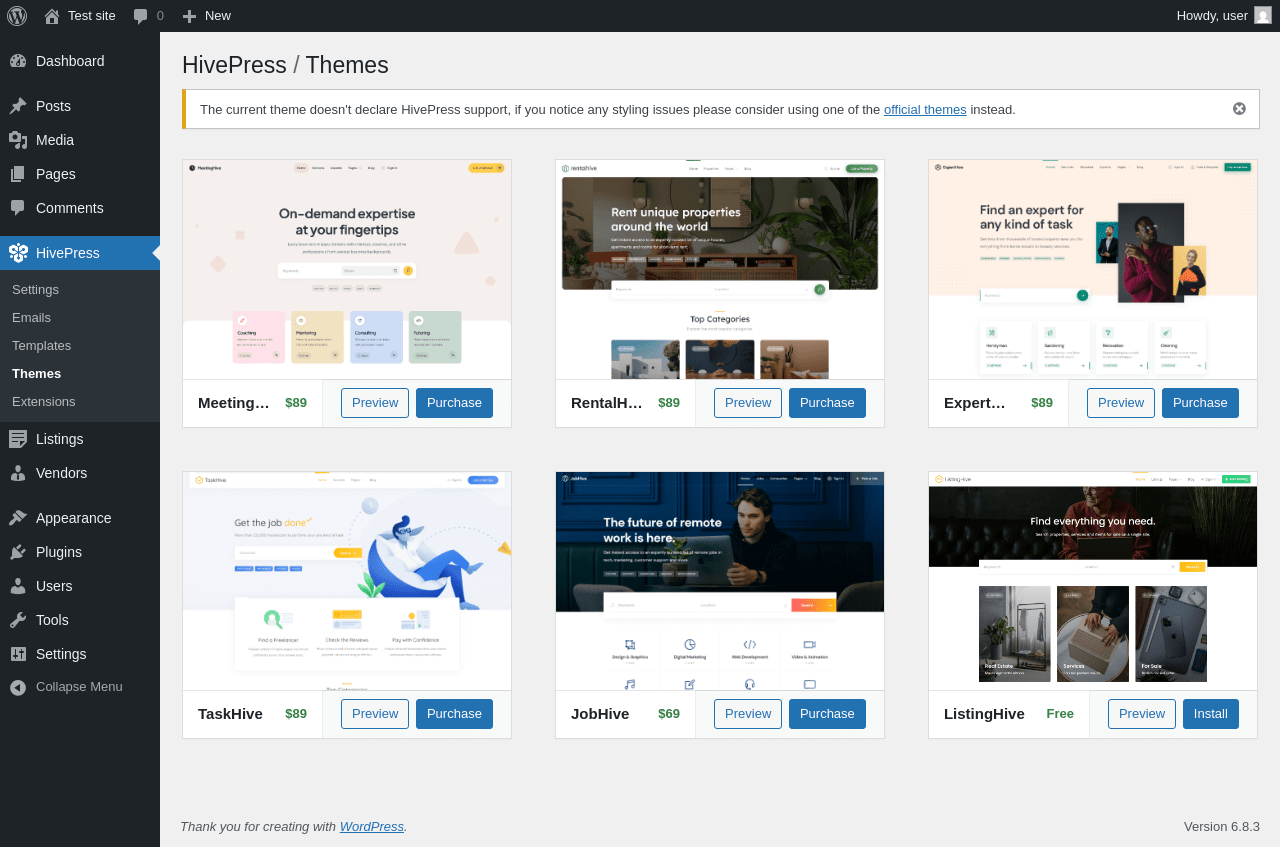Purchase the RentalHive theme
Screen dimensions: 1280x847
(827, 403)
